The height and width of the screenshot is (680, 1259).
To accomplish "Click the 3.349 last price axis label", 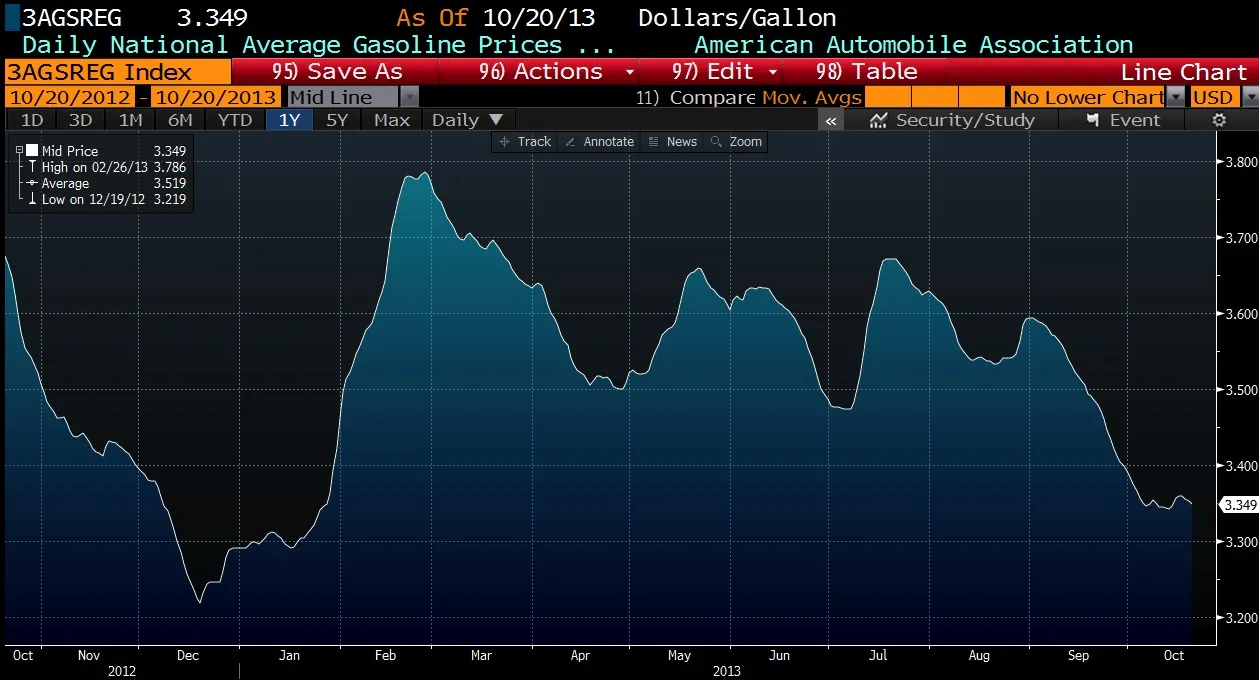I will coord(1239,505).
